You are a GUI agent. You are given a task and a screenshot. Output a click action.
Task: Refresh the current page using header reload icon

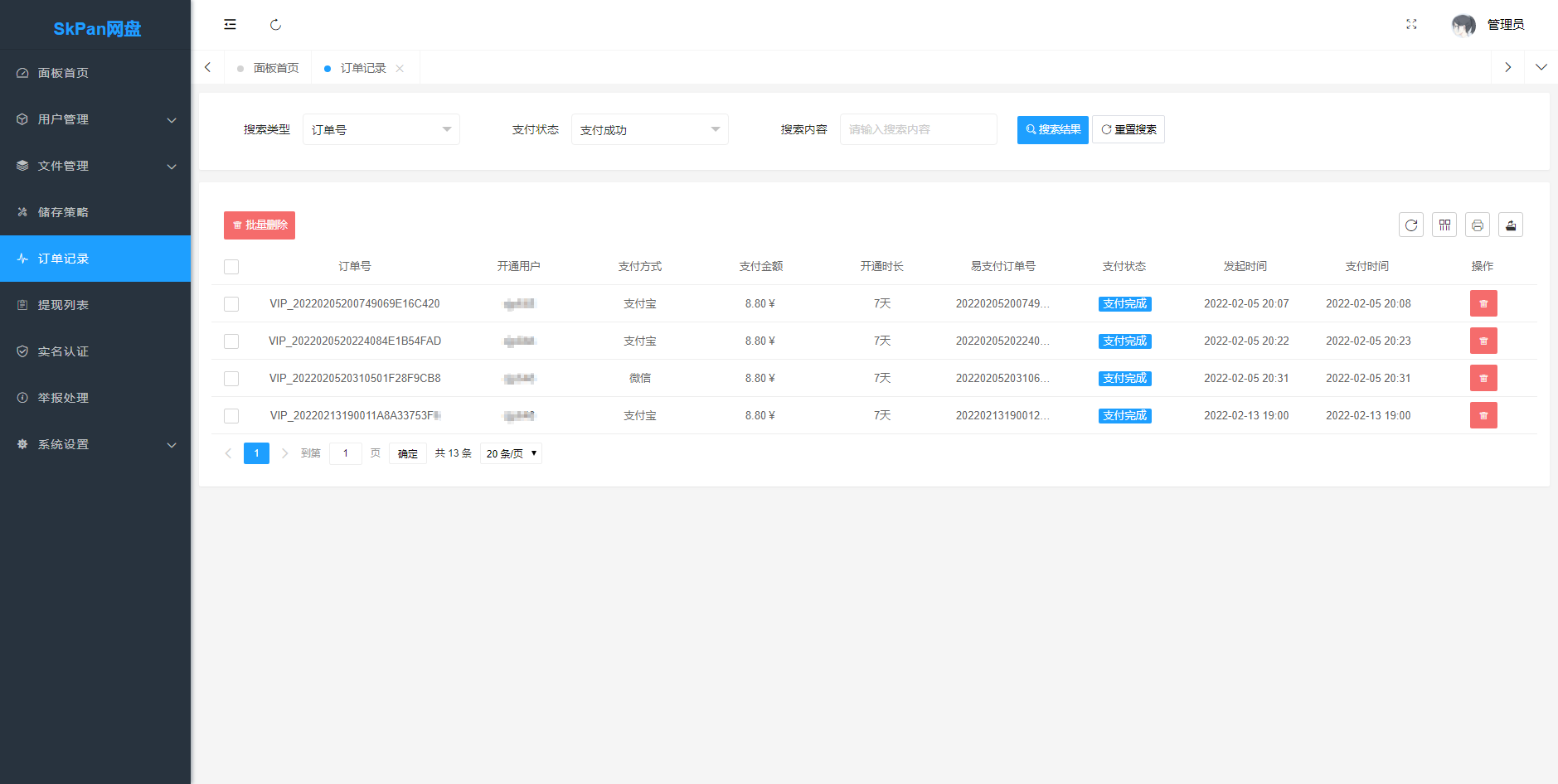point(275,25)
